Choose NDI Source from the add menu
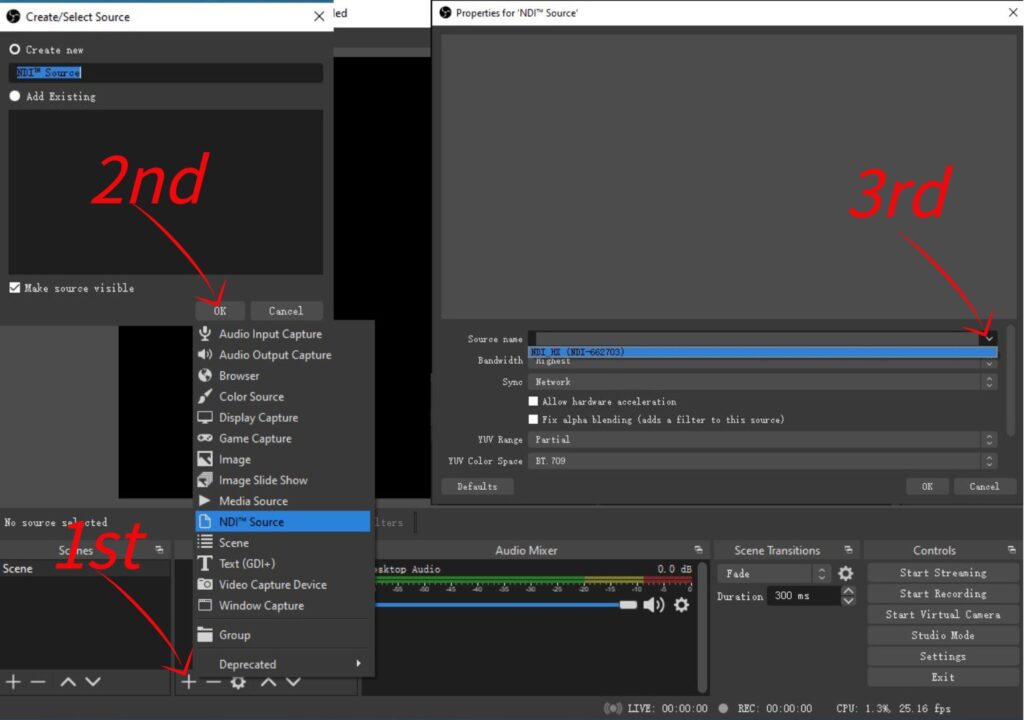The height and width of the screenshot is (720, 1024). pyautogui.click(x=283, y=521)
